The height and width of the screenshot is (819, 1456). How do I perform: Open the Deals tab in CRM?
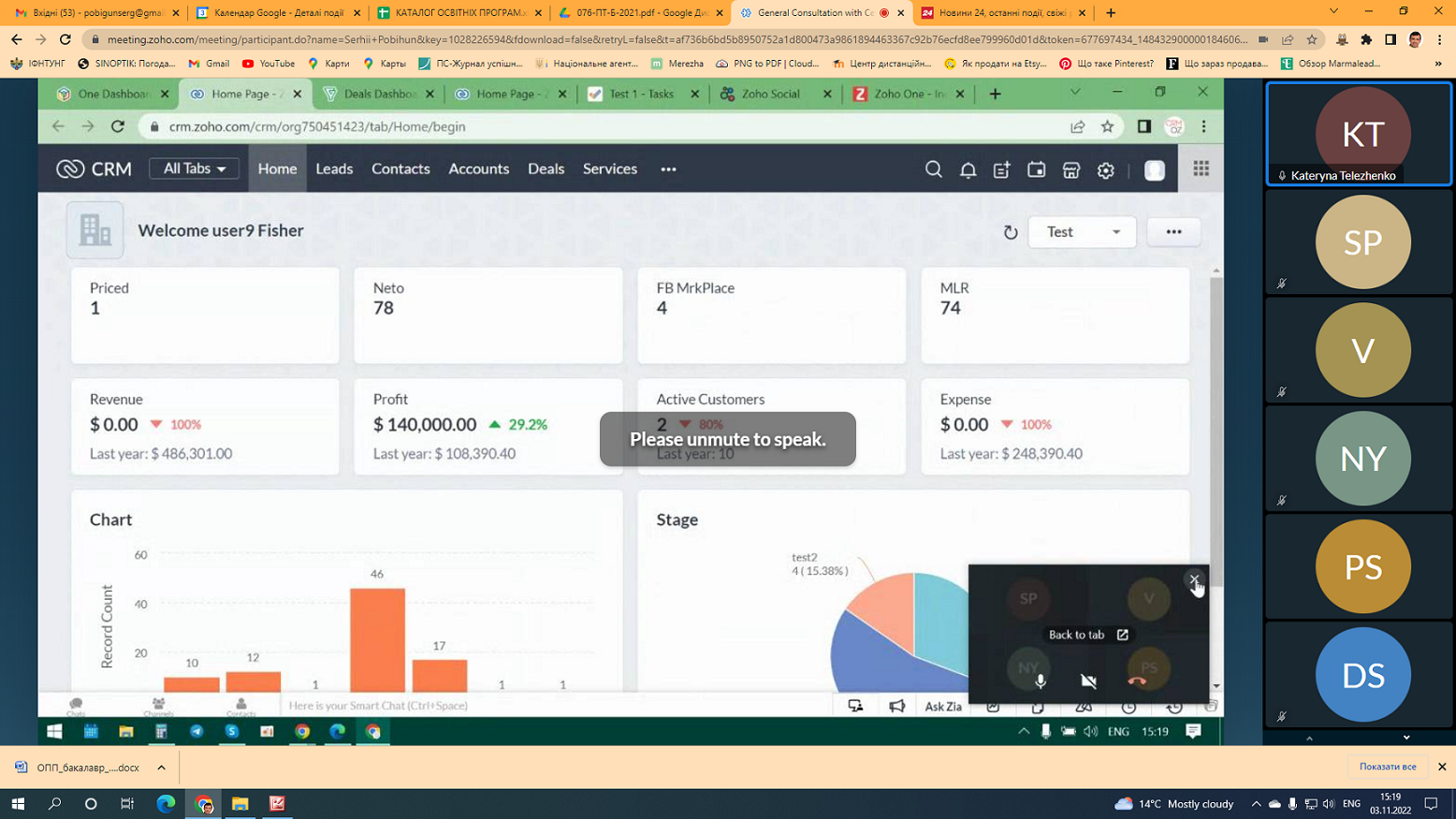pos(546,168)
